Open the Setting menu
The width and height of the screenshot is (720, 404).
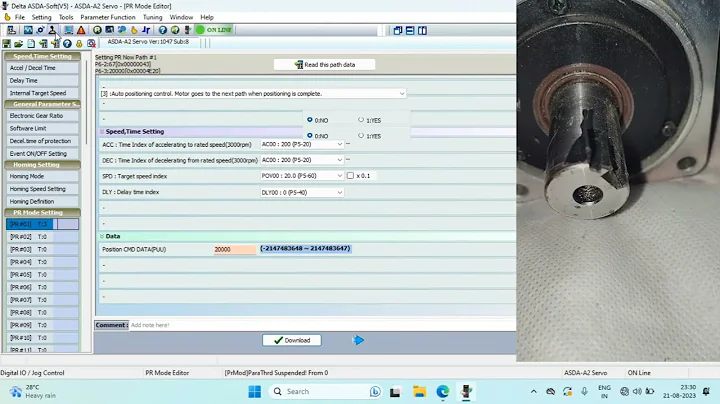click(41, 17)
